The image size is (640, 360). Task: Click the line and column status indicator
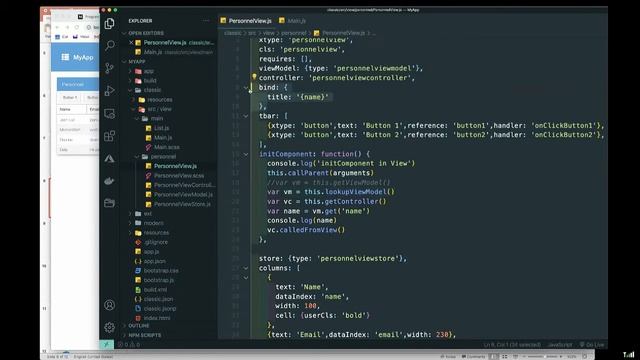coord(512,345)
